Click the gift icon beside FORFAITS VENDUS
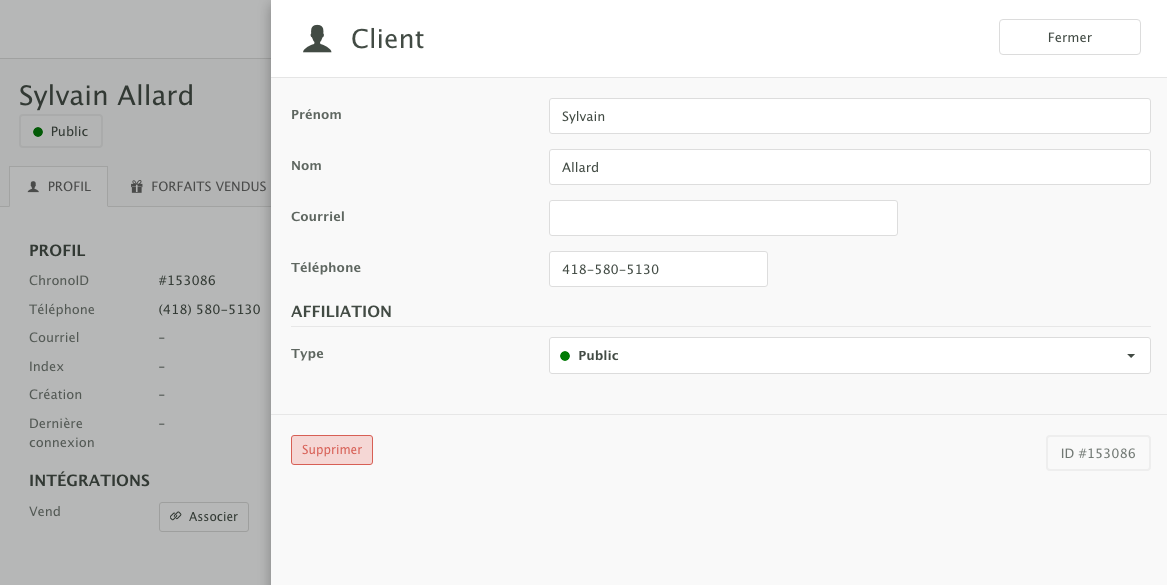Screen dimensions: 1167x585 point(137,187)
